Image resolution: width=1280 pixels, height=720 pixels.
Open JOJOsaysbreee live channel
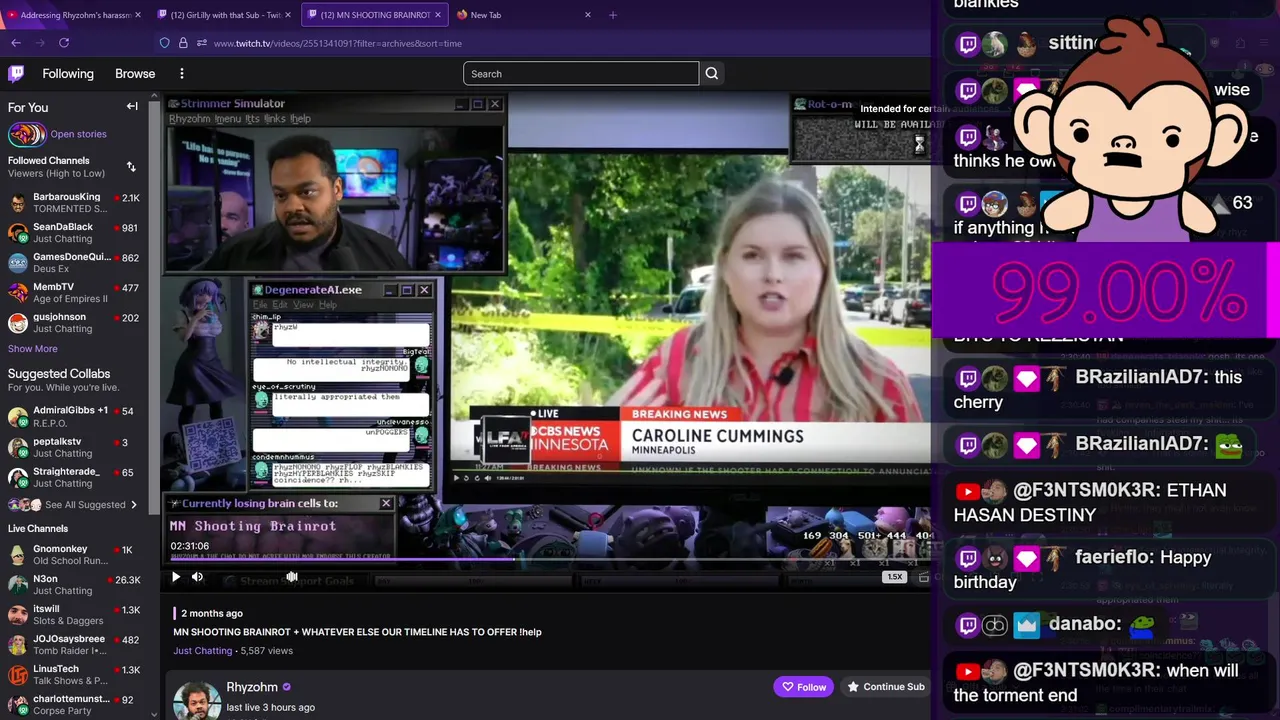[76, 645]
